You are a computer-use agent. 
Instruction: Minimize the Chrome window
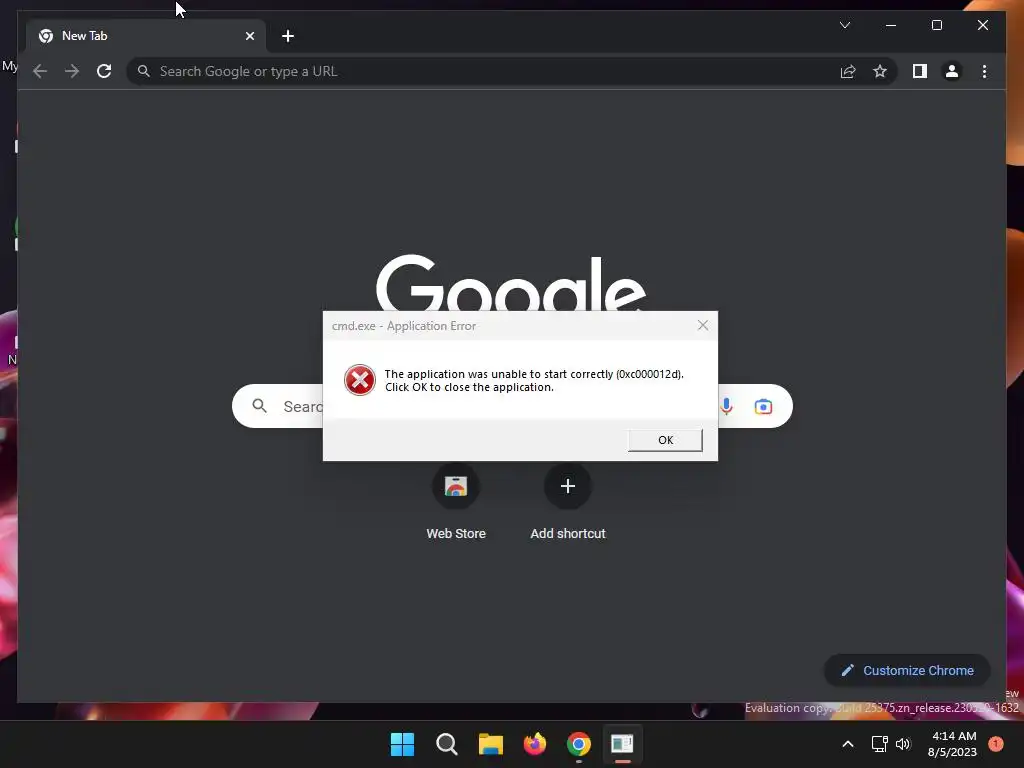891,25
